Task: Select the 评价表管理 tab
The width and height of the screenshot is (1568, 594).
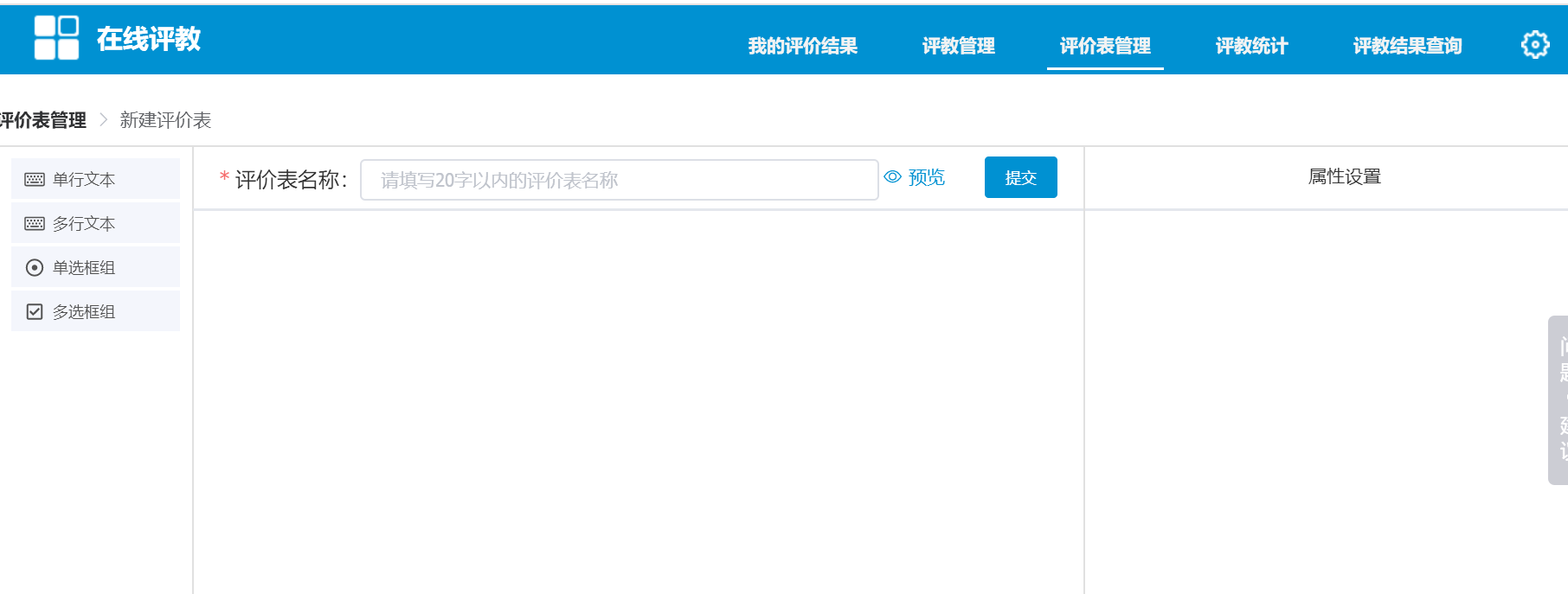Action: [1105, 46]
